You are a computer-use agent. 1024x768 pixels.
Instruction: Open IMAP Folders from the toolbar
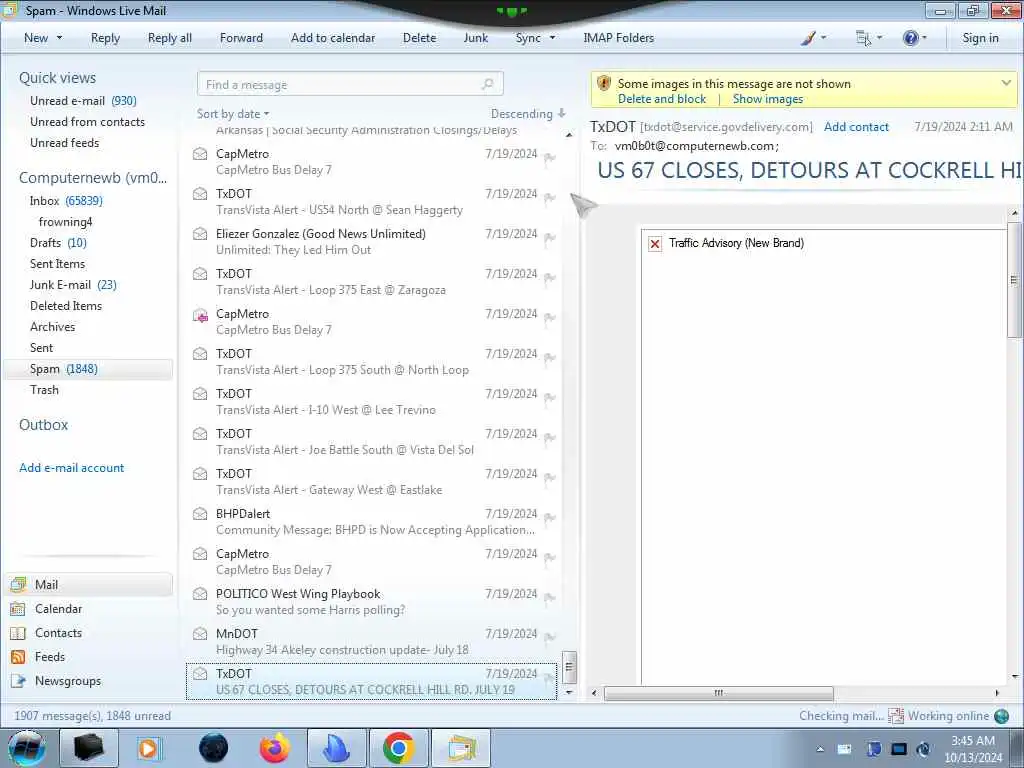pos(618,38)
